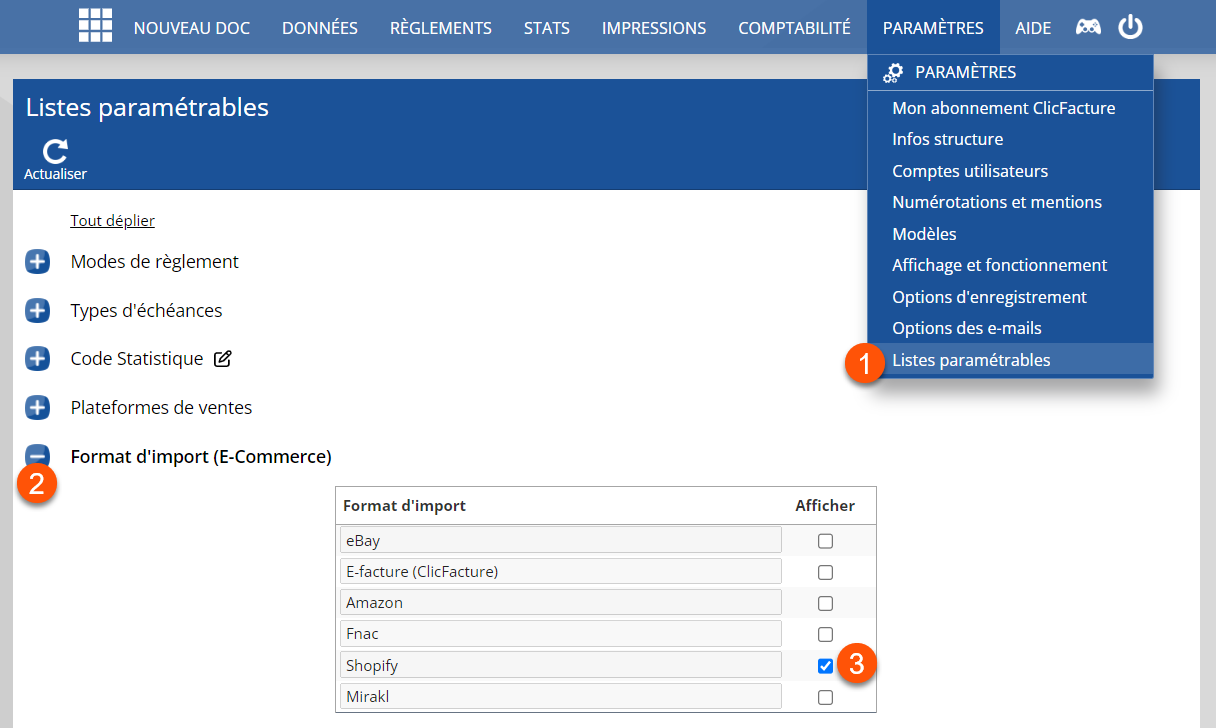The height and width of the screenshot is (728, 1216).
Task: Click the Actualiser refresh icon
Action: point(55,151)
